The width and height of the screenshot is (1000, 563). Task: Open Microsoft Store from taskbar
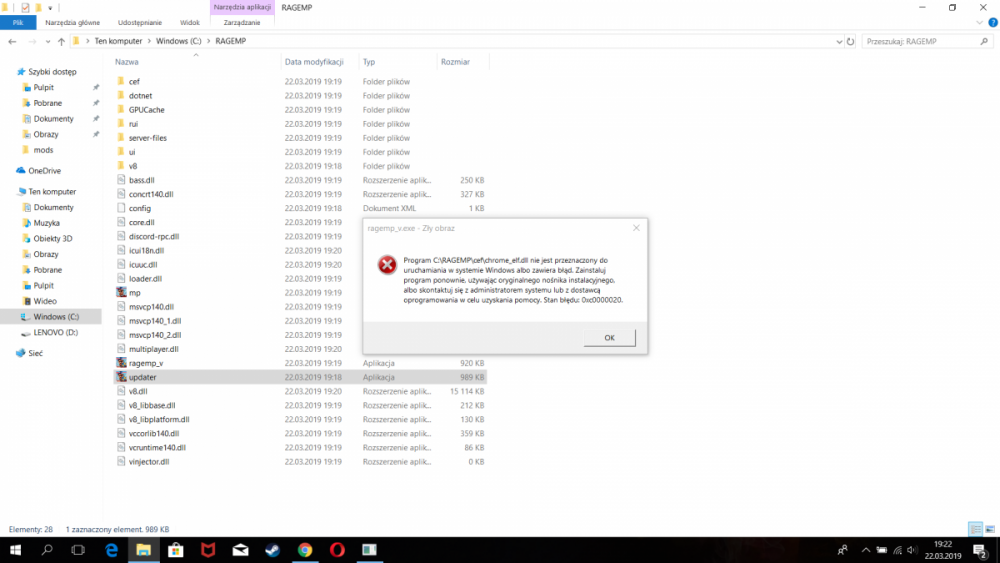[x=175, y=550]
